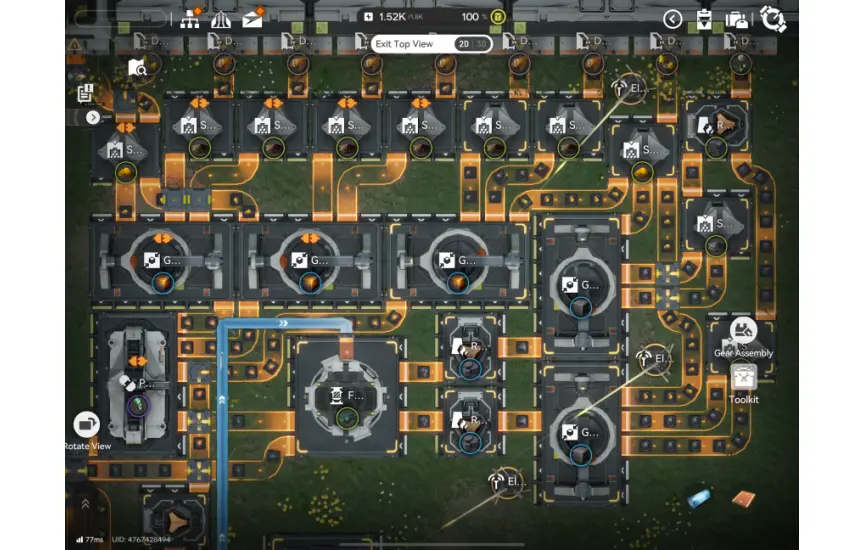Open the folder search icon on left
The height and width of the screenshot is (550, 865).
[138, 68]
